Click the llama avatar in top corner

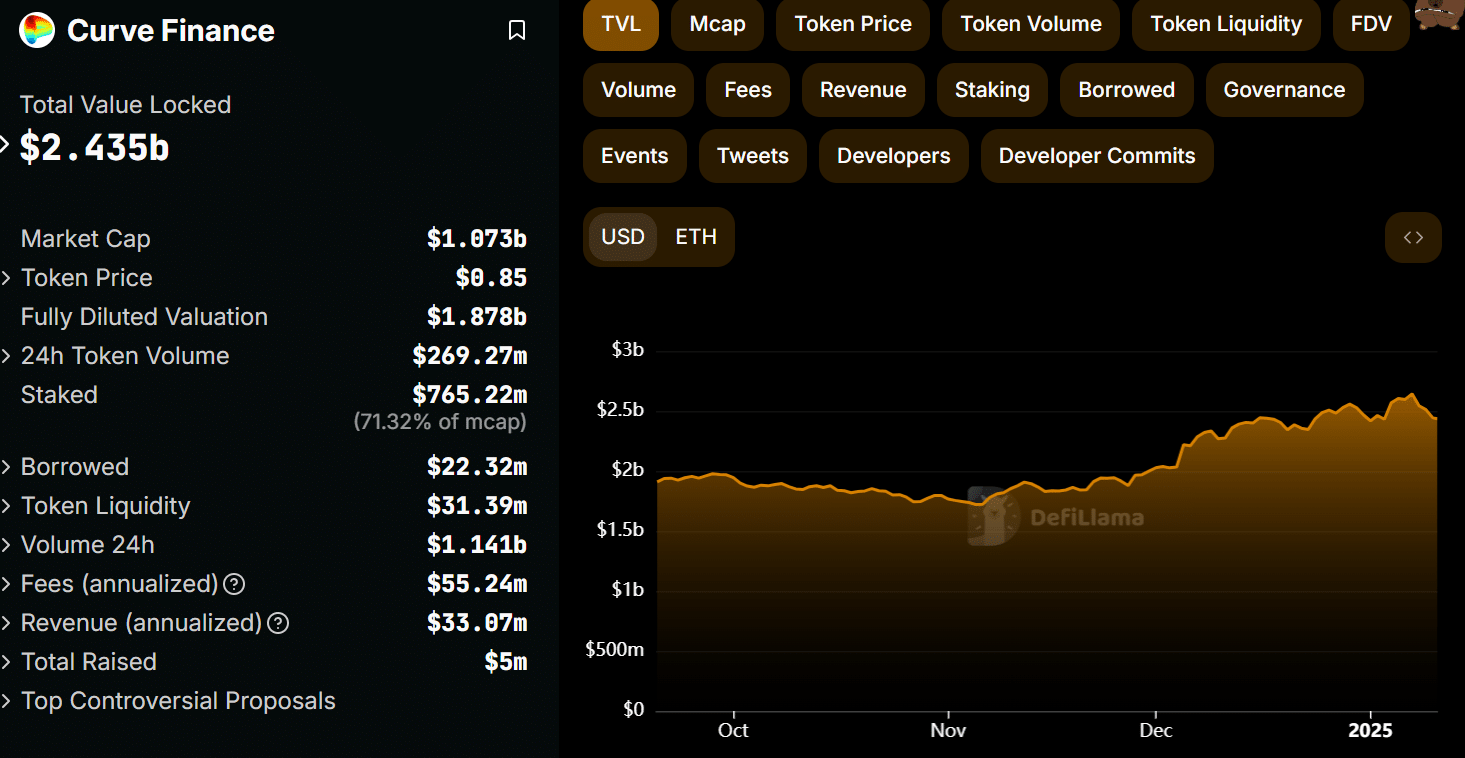point(1439,17)
